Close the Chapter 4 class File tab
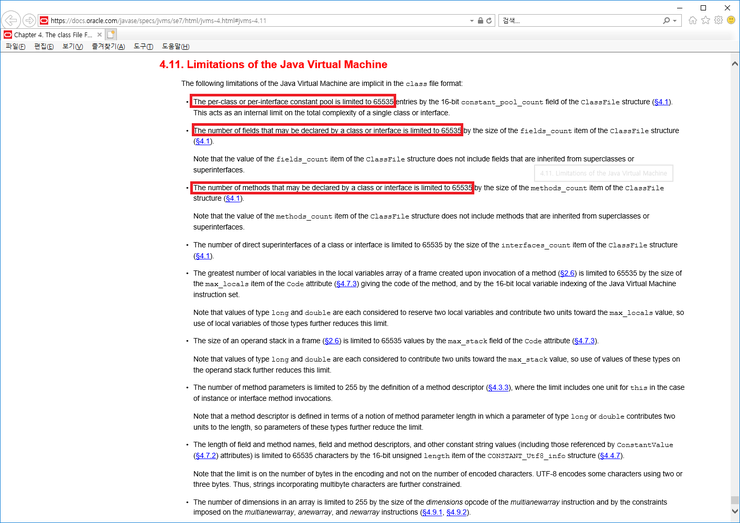This screenshot has width=740, height=523. pyautogui.click(x=99, y=34)
